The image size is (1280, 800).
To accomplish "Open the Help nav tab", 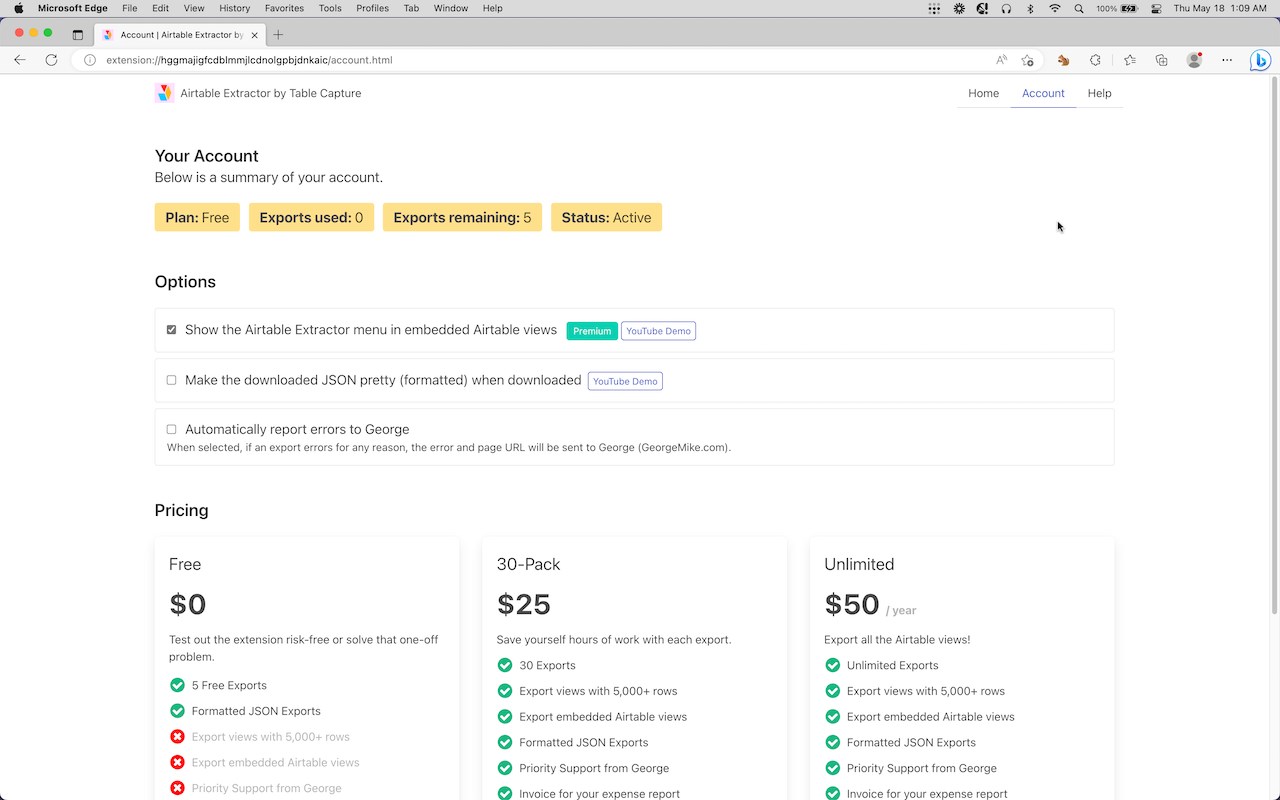I will tap(1099, 93).
